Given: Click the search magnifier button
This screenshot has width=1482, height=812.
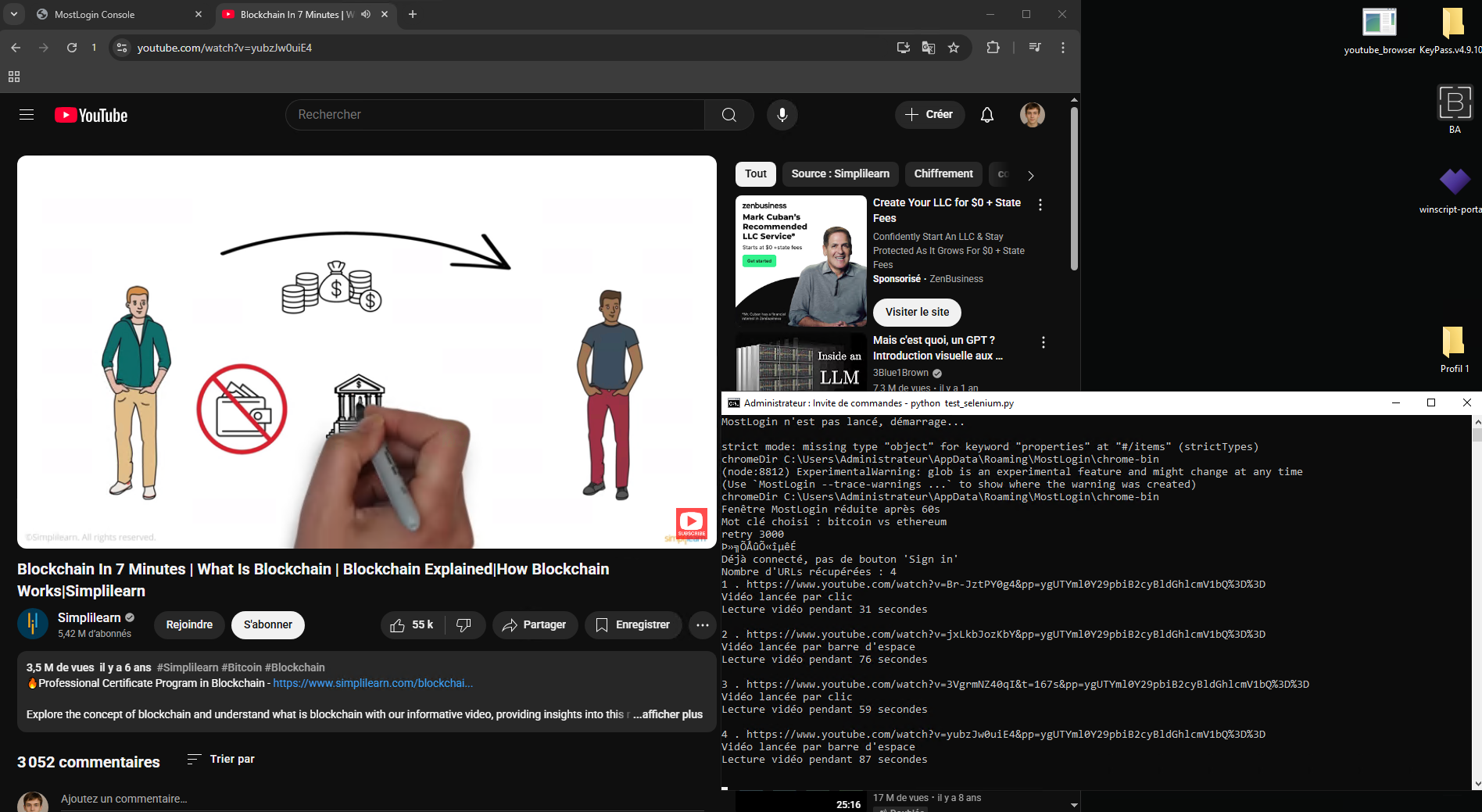Looking at the screenshot, I should coord(728,115).
